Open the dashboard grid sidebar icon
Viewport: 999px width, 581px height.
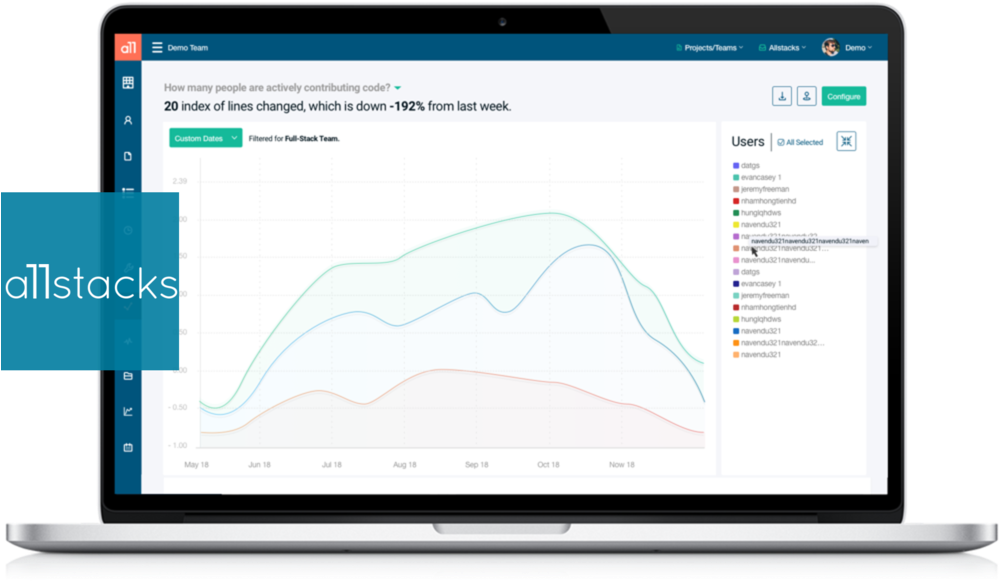point(128,83)
